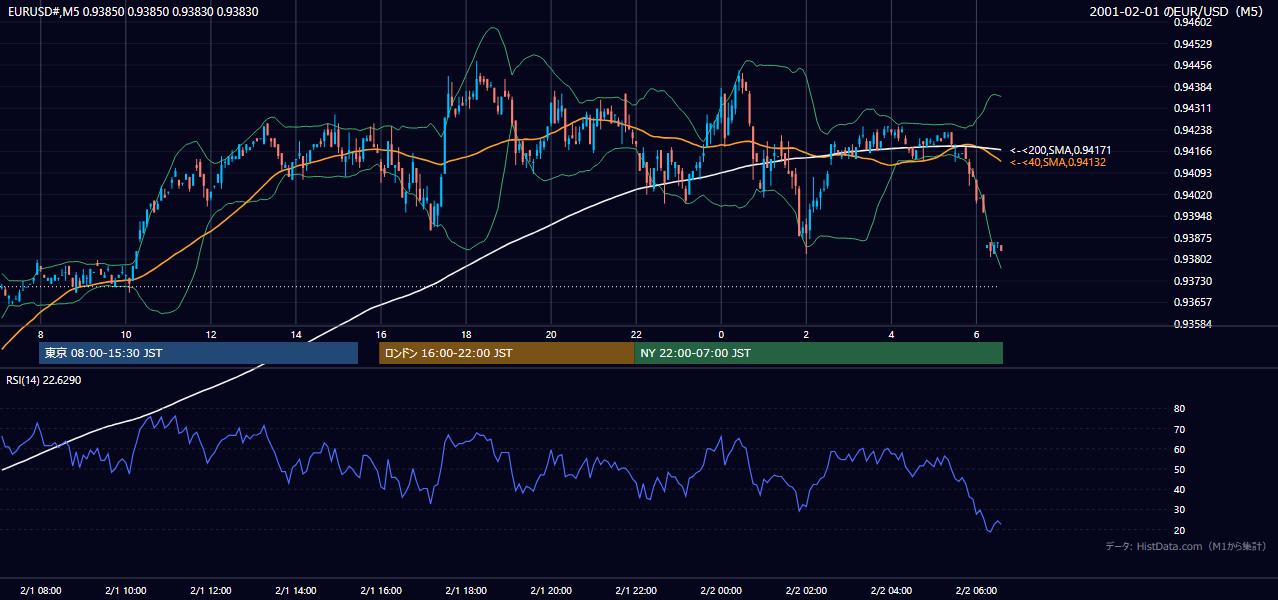Click the NY 22:00-07:00 JST session bar
Viewport: 1278px width, 600px height.
pyautogui.click(x=818, y=353)
